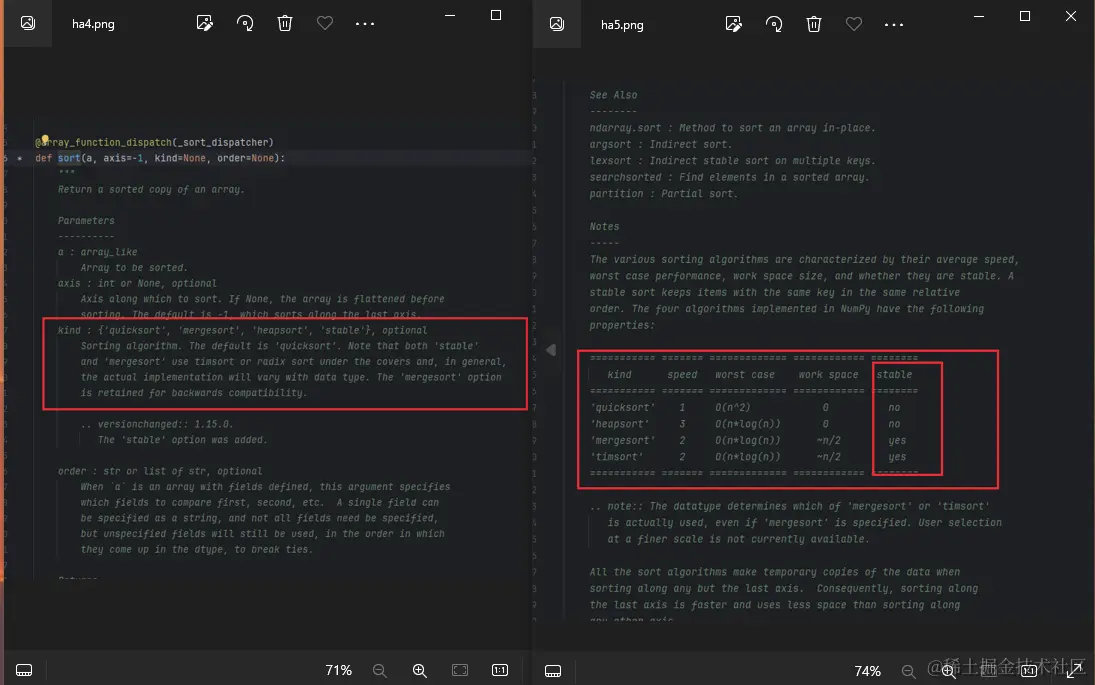1095x685 pixels.
Task: Click the 71% zoom level
Action: point(339,670)
